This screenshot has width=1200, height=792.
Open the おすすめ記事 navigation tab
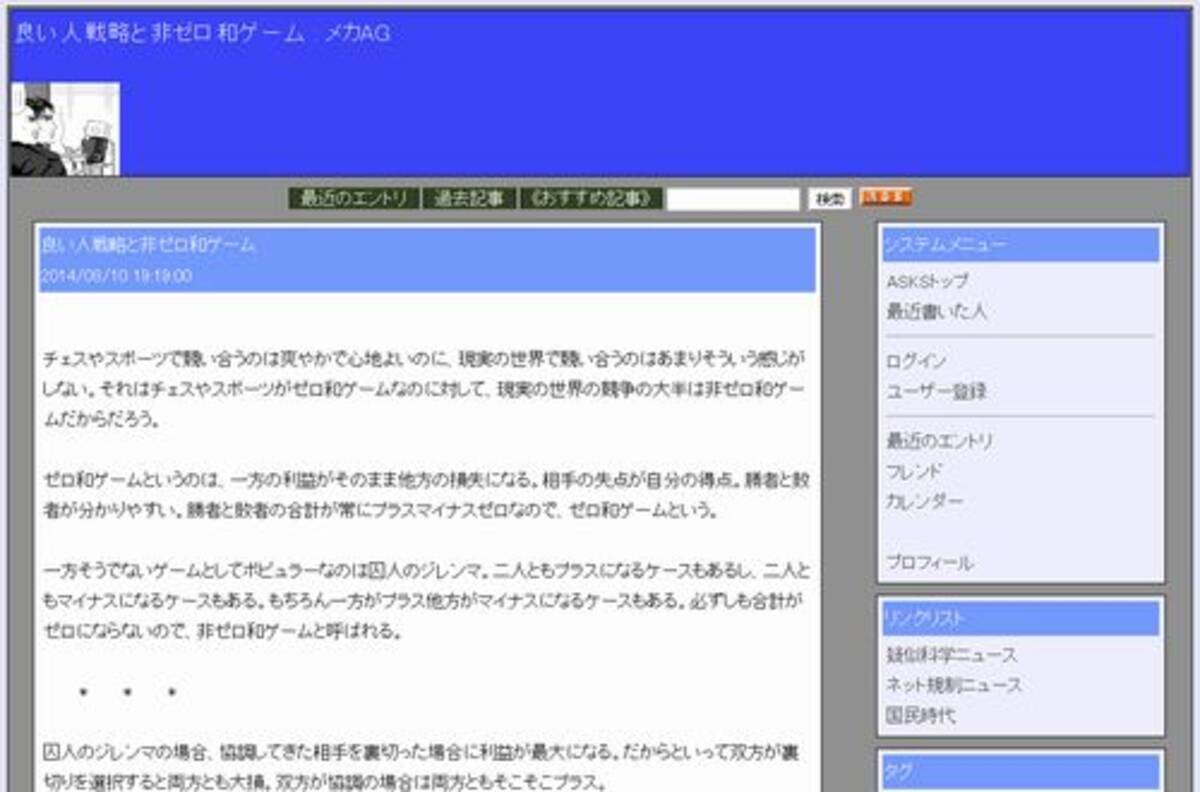pyautogui.click(x=591, y=198)
